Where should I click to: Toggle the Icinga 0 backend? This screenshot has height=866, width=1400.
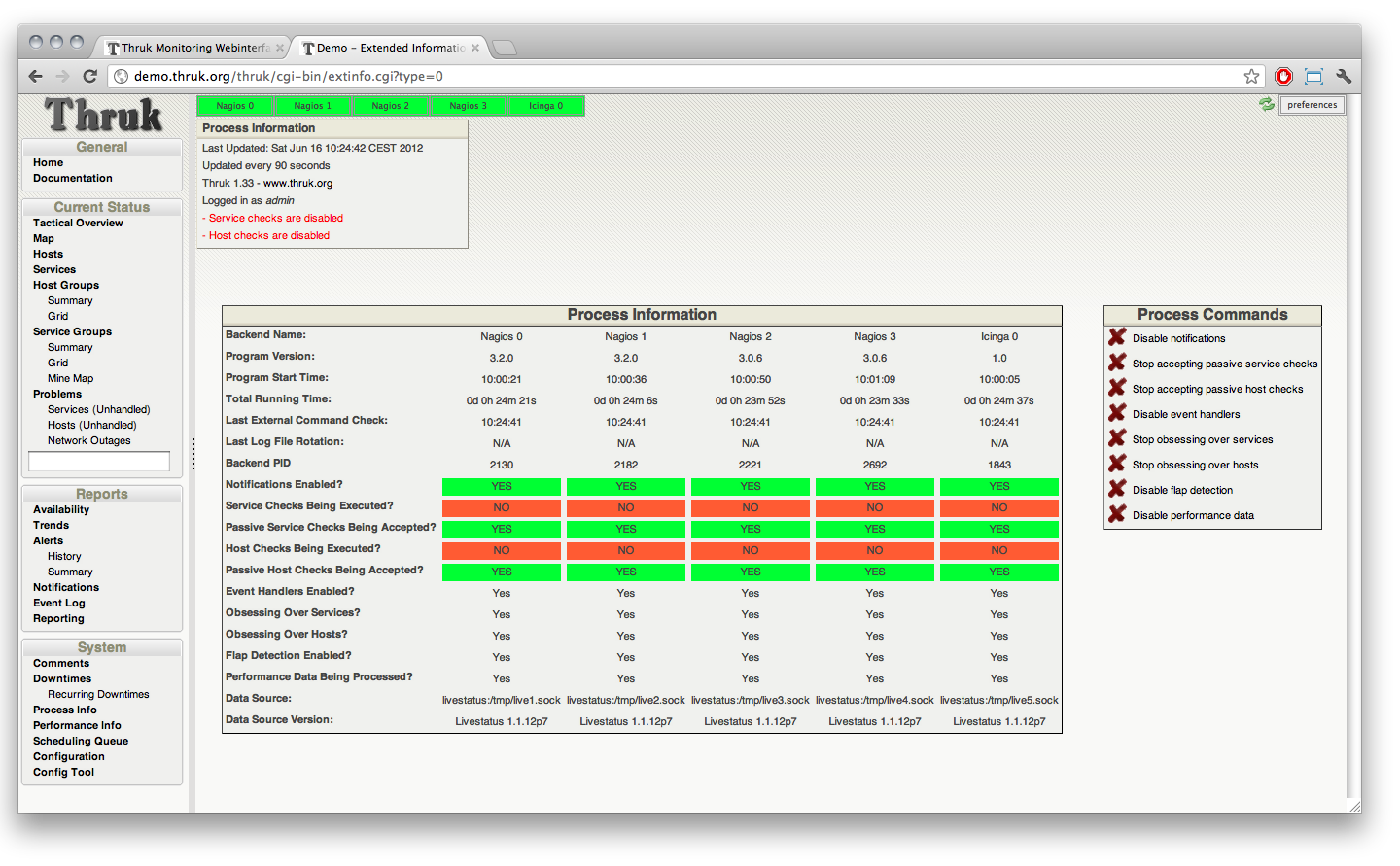tap(546, 106)
